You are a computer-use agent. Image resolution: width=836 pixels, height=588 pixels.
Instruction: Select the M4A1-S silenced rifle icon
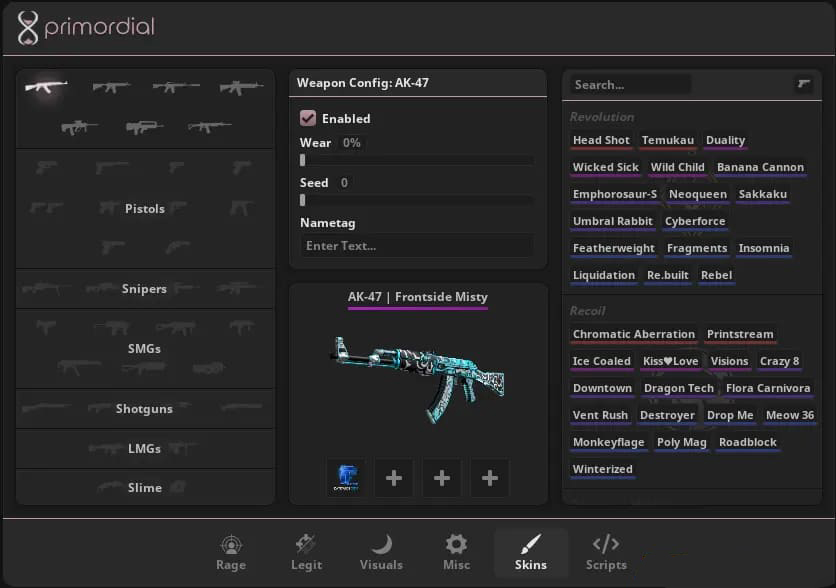176,86
